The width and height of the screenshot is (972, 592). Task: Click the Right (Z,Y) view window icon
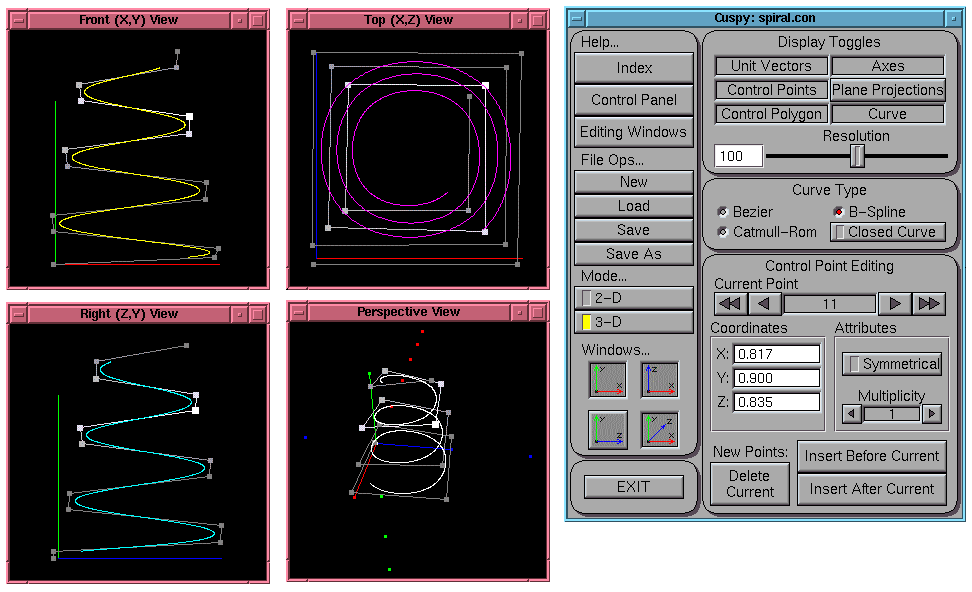pos(608,430)
